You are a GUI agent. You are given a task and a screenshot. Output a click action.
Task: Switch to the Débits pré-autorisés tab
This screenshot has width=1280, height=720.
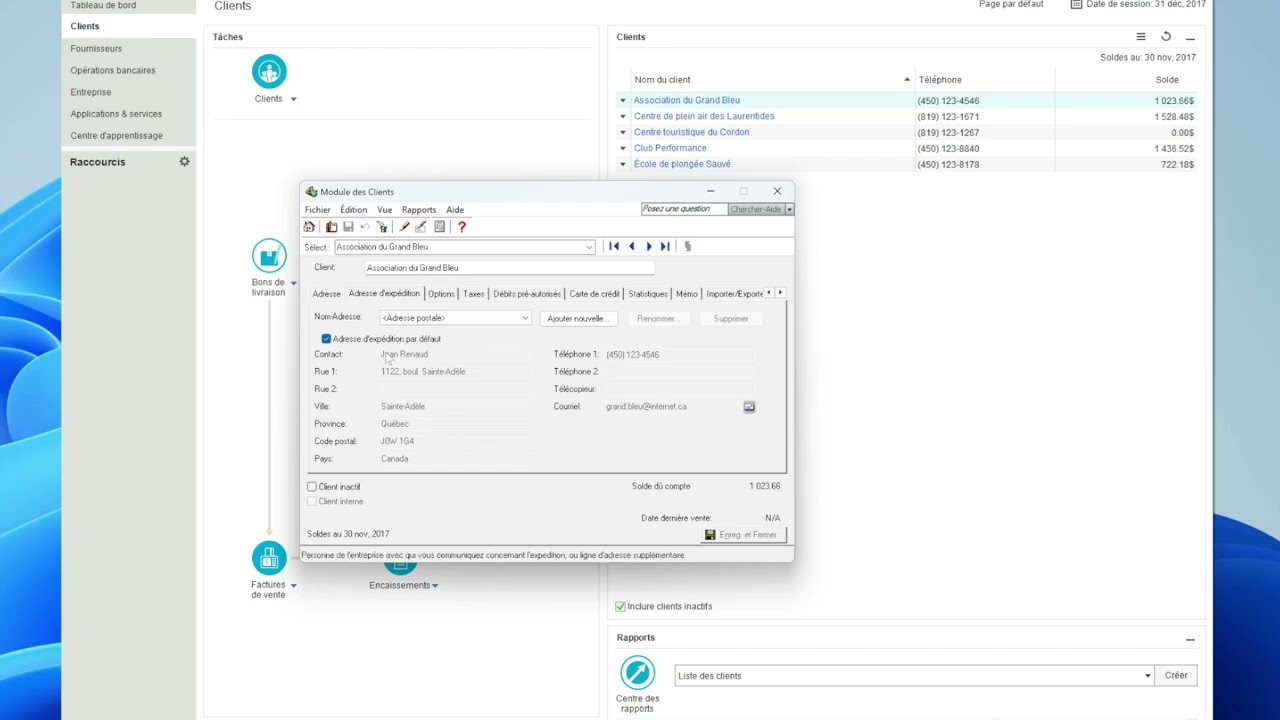[527, 294]
